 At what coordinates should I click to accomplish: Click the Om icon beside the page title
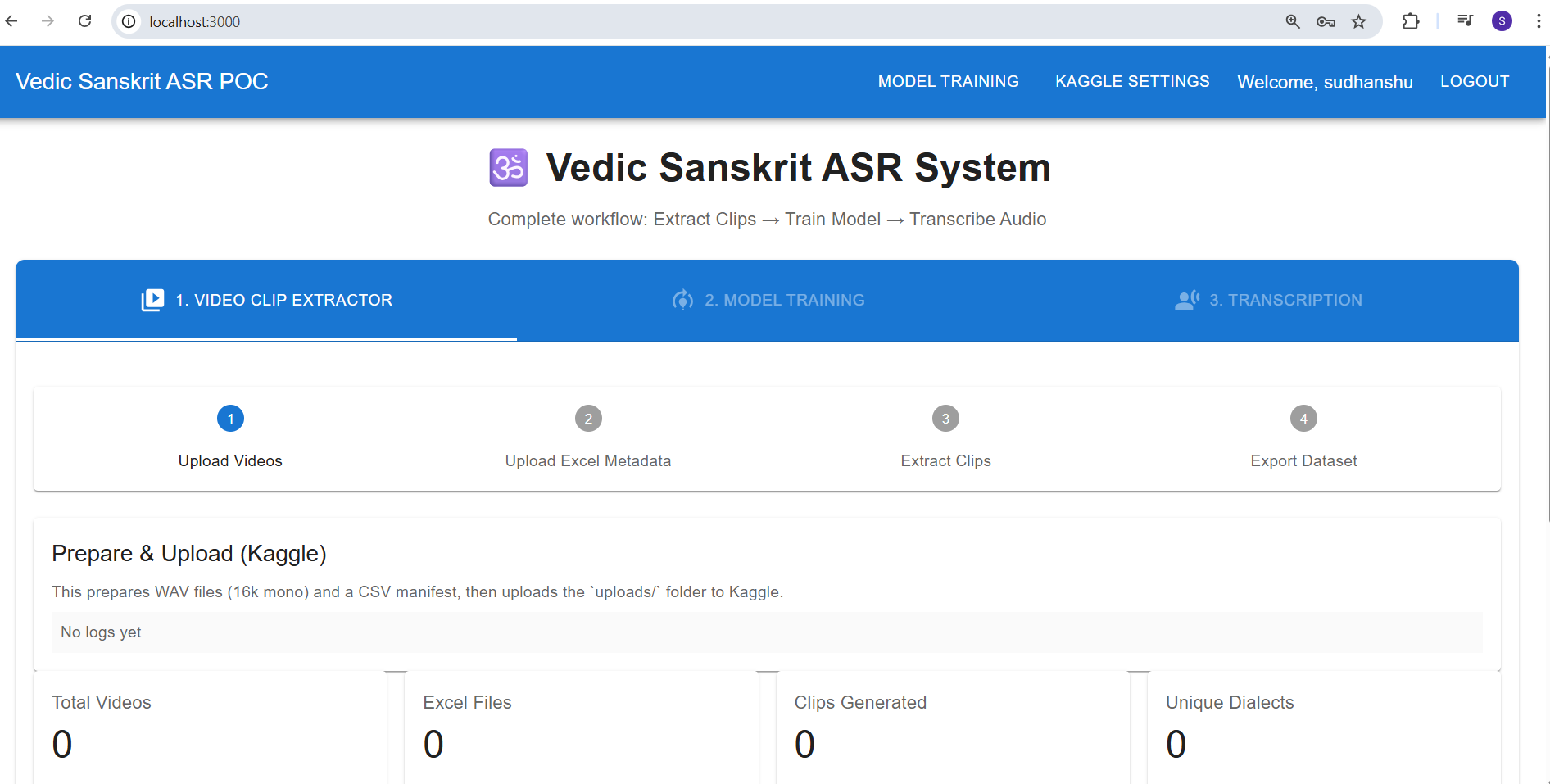click(x=508, y=167)
